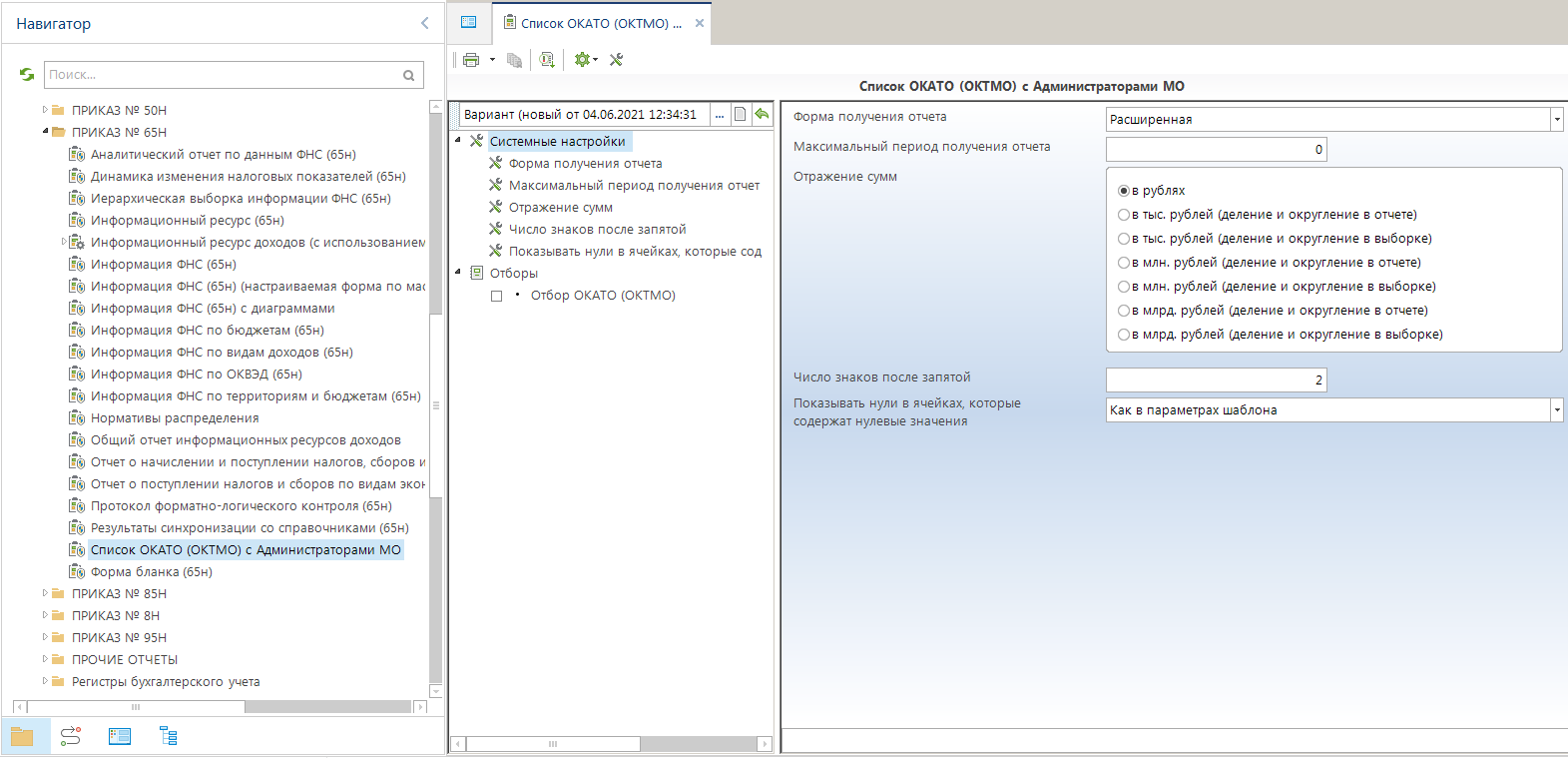
Task: Click the print report toolbar icon
Action: pyautogui.click(x=471, y=60)
